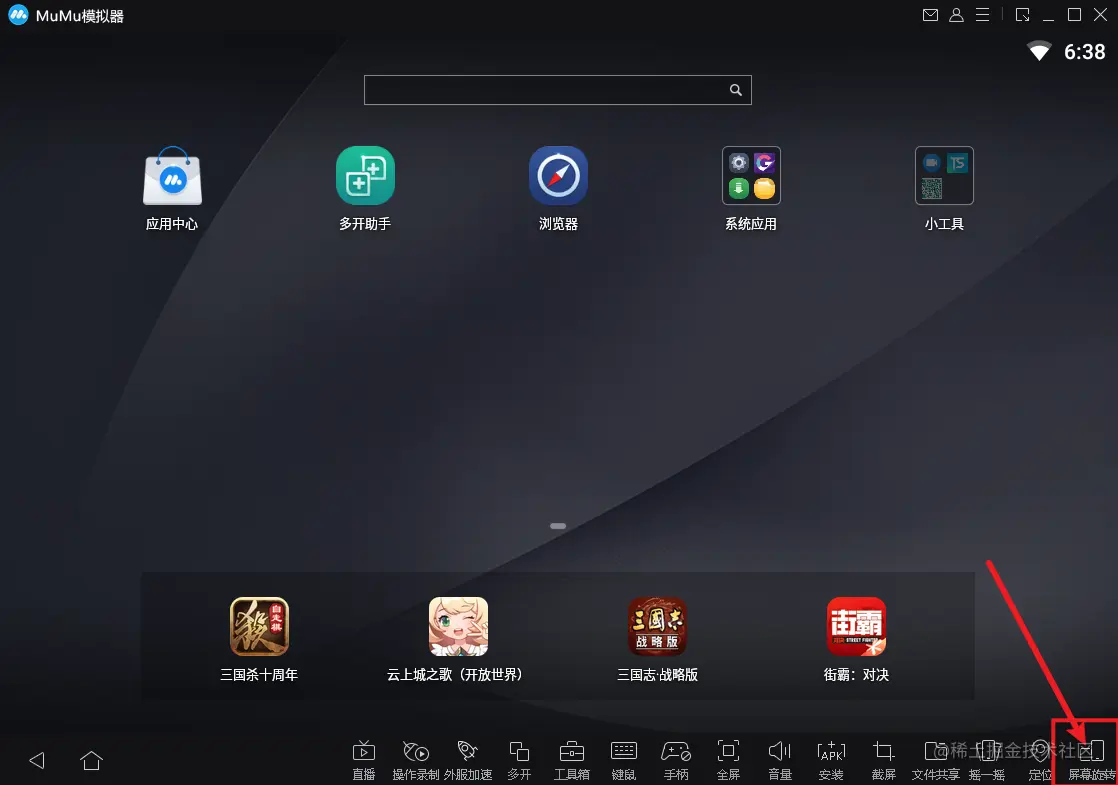The image size is (1118, 785).
Task: Open the 工具箱 toolbox
Action: tap(572, 760)
